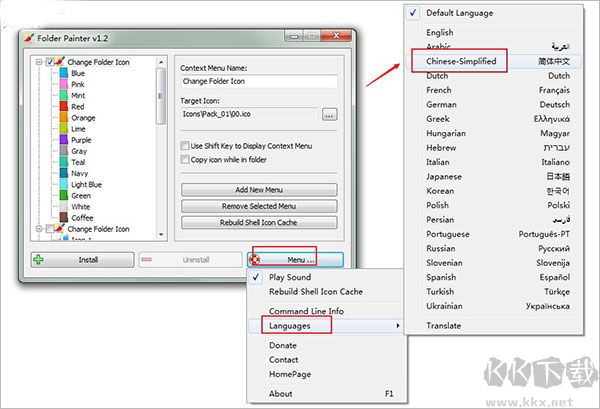Select Japanese language option
The height and width of the screenshot is (409, 600).
(494, 176)
